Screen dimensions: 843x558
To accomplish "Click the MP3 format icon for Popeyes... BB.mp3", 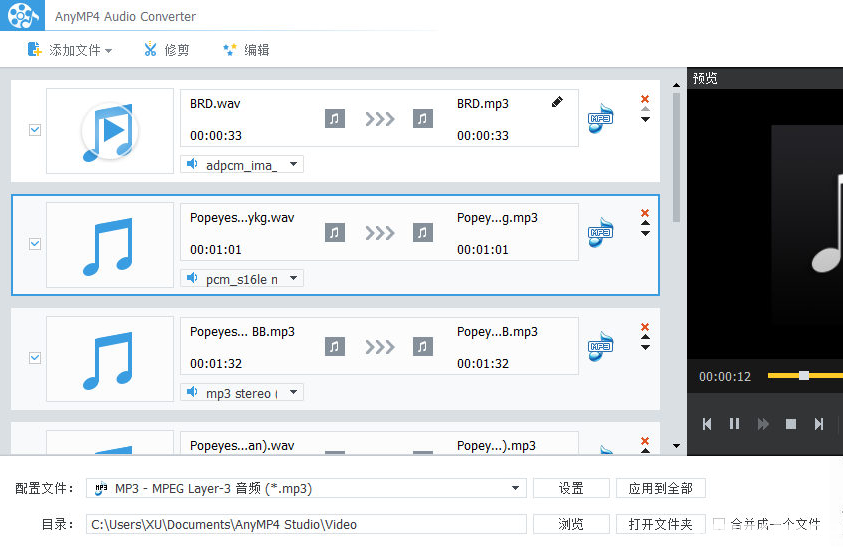I will point(601,346).
